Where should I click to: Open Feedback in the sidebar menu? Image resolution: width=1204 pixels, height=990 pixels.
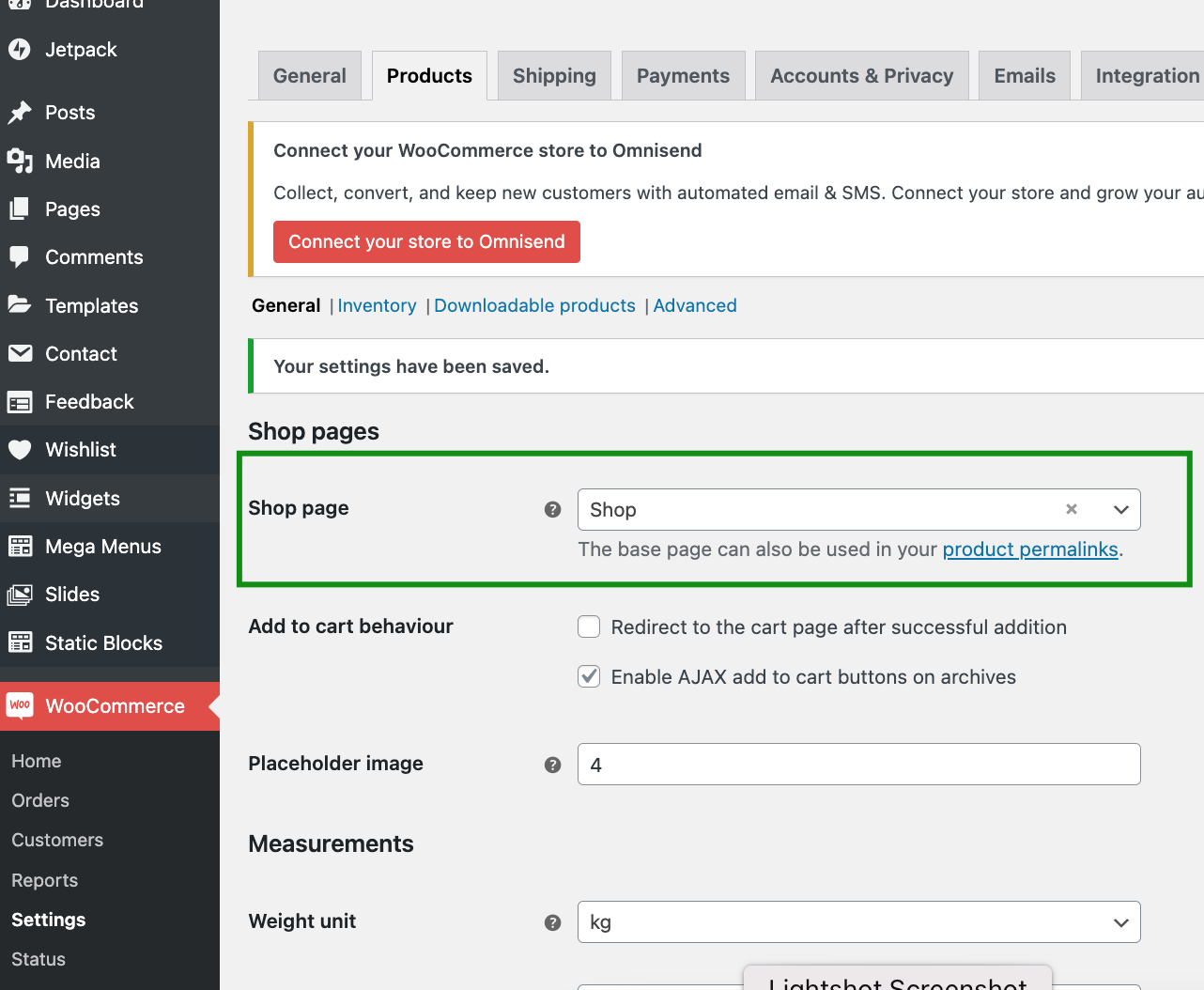(x=110, y=401)
